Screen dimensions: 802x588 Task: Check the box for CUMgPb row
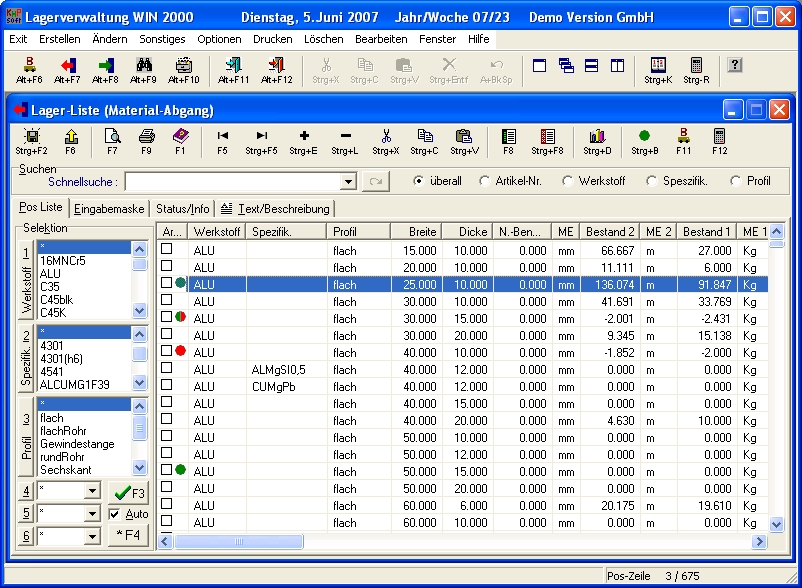click(x=166, y=385)
